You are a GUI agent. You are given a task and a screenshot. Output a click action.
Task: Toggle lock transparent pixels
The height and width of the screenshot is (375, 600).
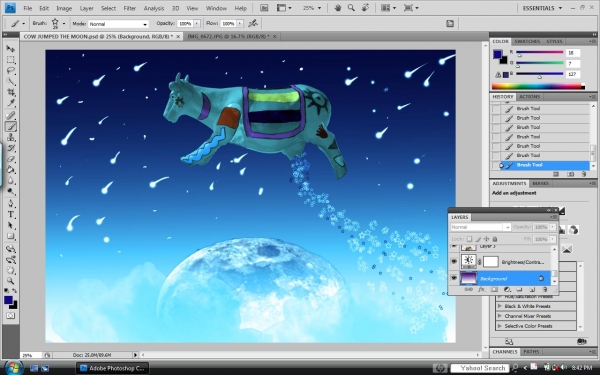(470, 239)
